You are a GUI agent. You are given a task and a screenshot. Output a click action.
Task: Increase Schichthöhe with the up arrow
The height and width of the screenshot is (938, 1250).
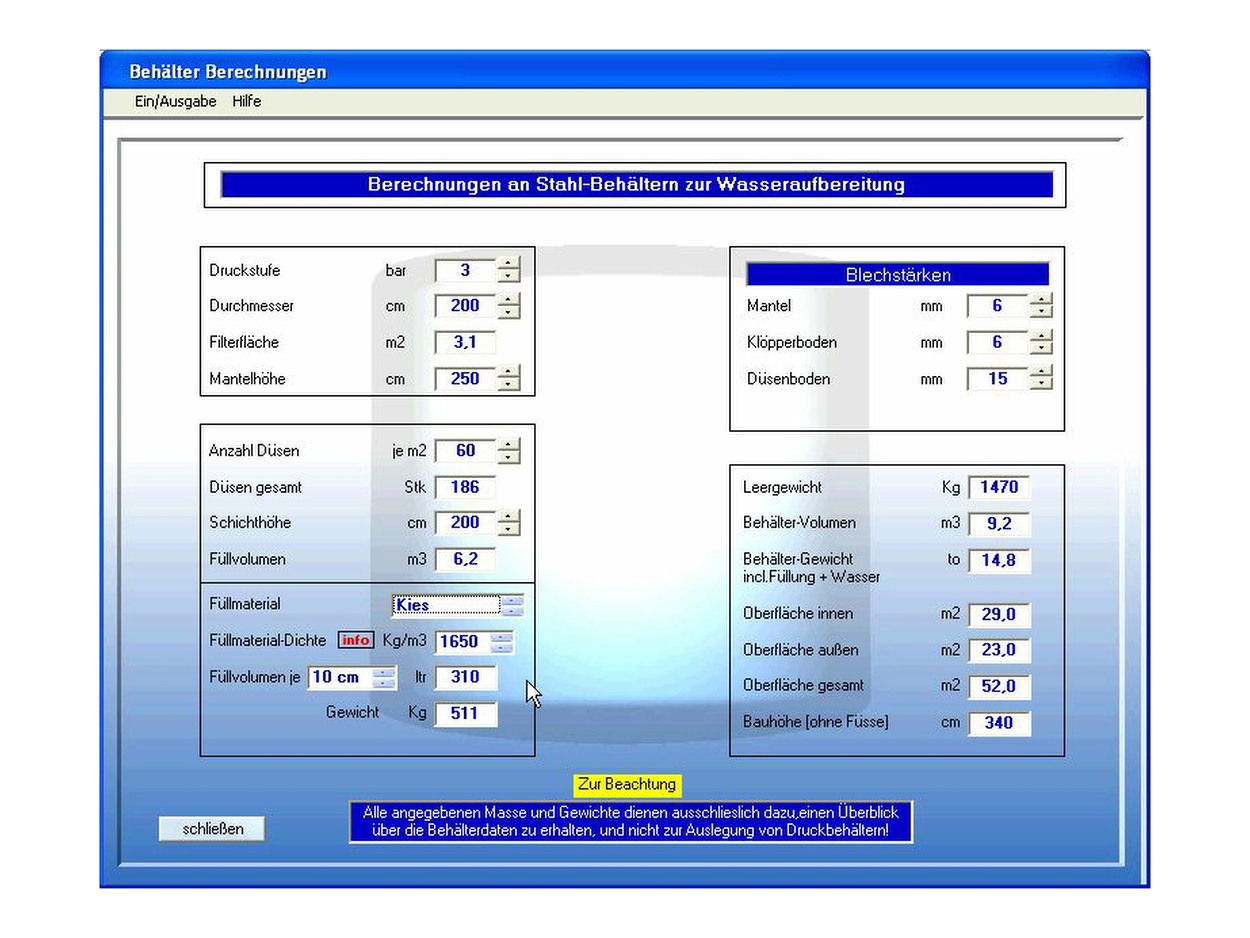point(509,516)
